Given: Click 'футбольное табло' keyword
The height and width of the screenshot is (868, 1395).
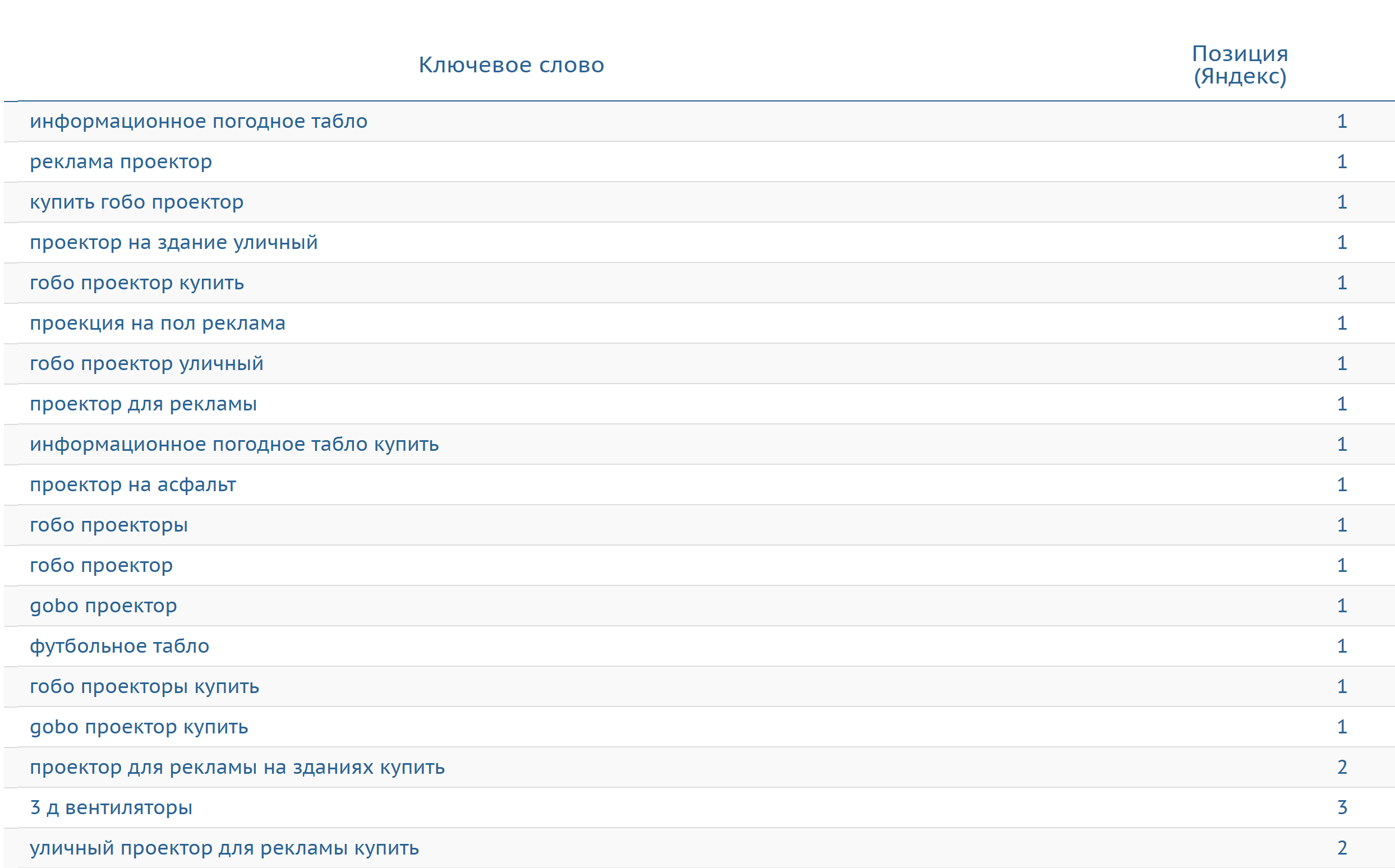Looking at the screenshot, I should 119,647.
